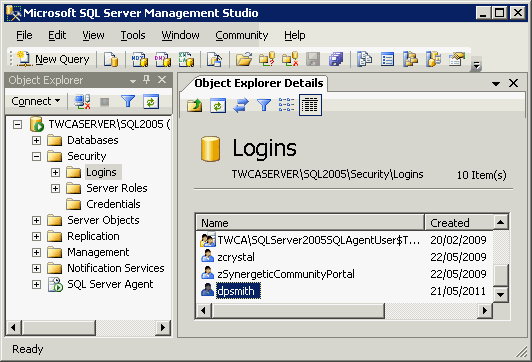Open the File menu
This screenshot has height=362, width=532.
(x=24, y=35)
